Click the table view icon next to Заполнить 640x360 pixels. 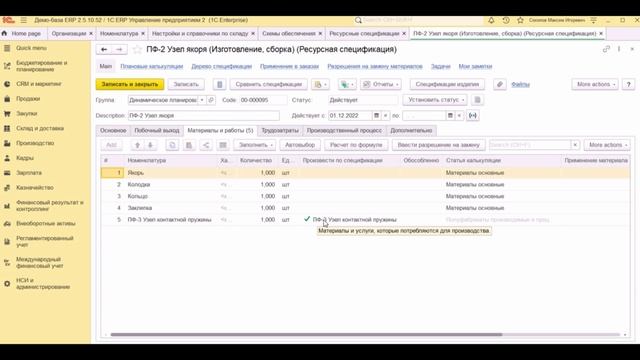click(x=223, y=145)
